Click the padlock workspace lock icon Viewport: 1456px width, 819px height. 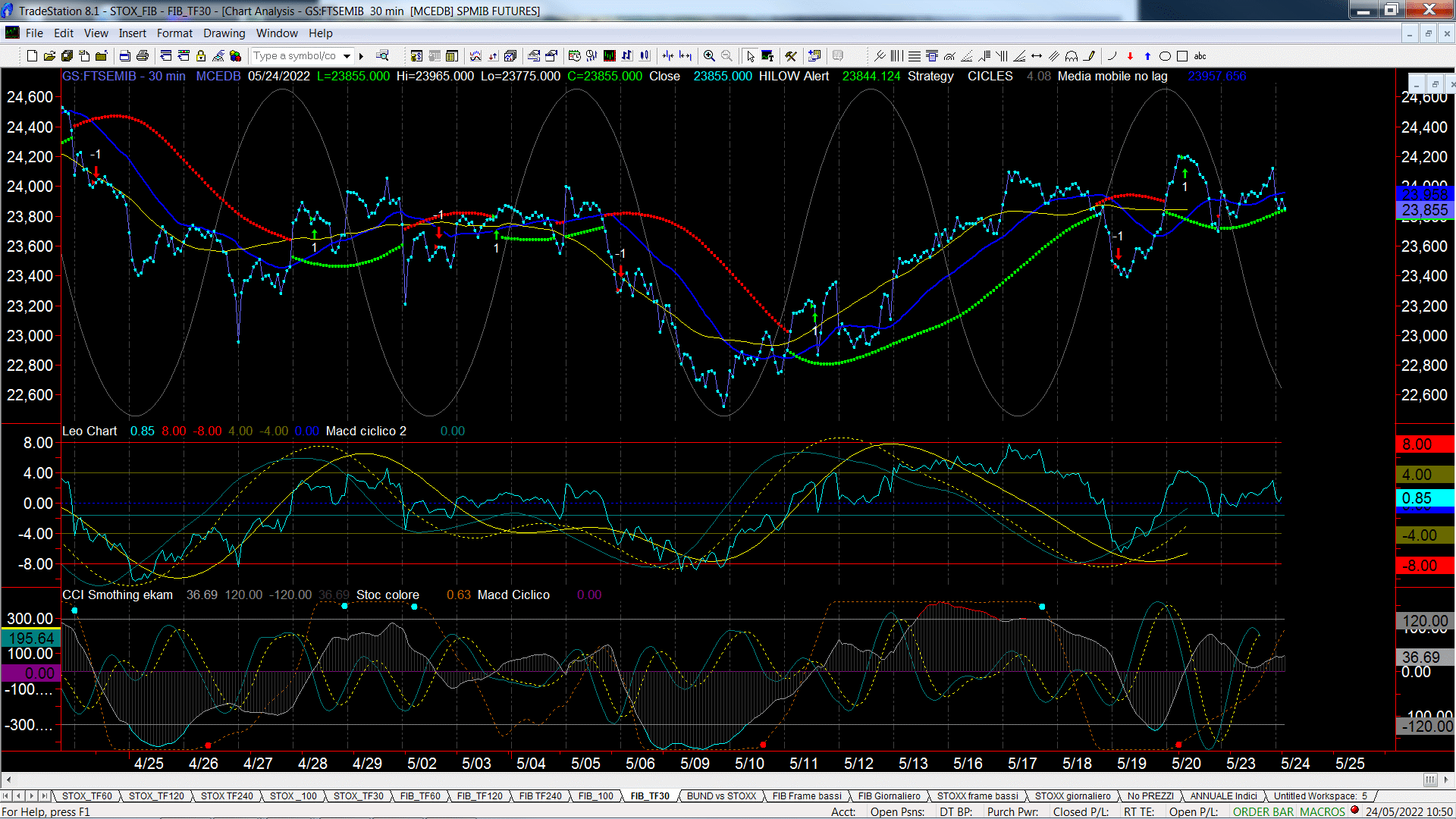(x=201, y=55)
